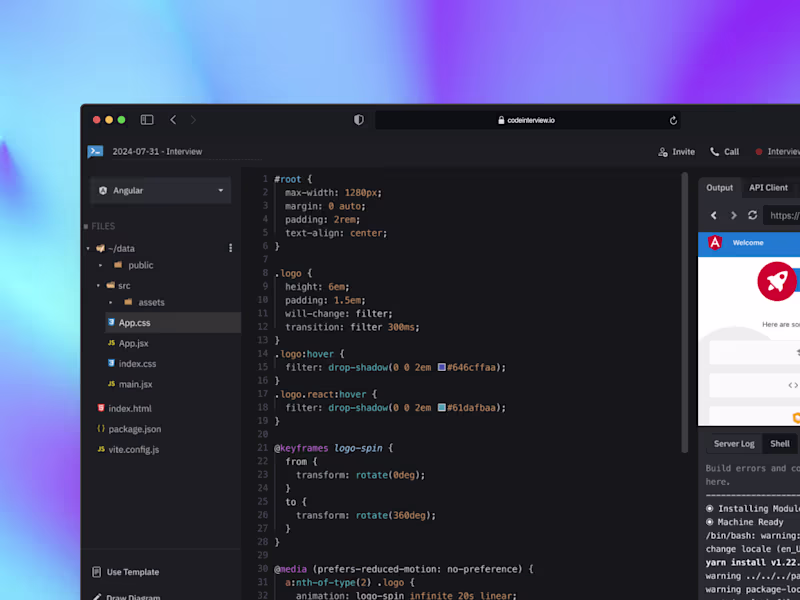This screenshot has height=600, width=800.
Task: Switch to the Output tab
Action: [x=719, y=188]
